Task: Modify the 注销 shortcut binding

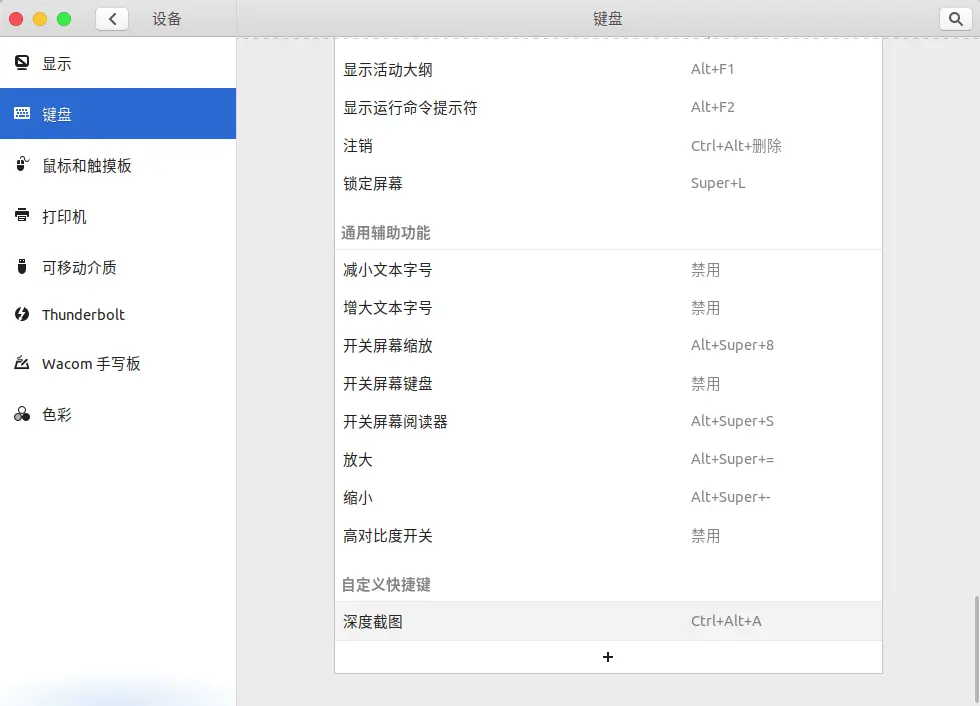Action: [608, 145]
